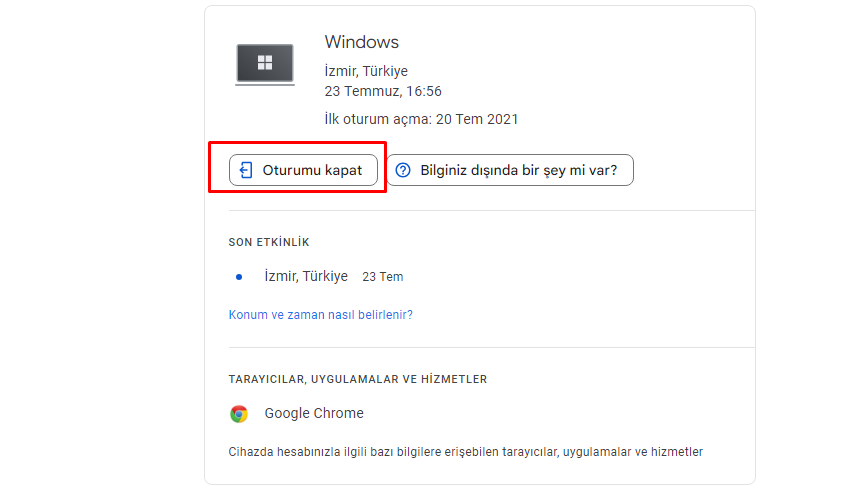Click the "TARAYICILAR, UYGULAMALAR VE HİZMETLER" heading
Viewport: 846px width, 493px height.
358,379
